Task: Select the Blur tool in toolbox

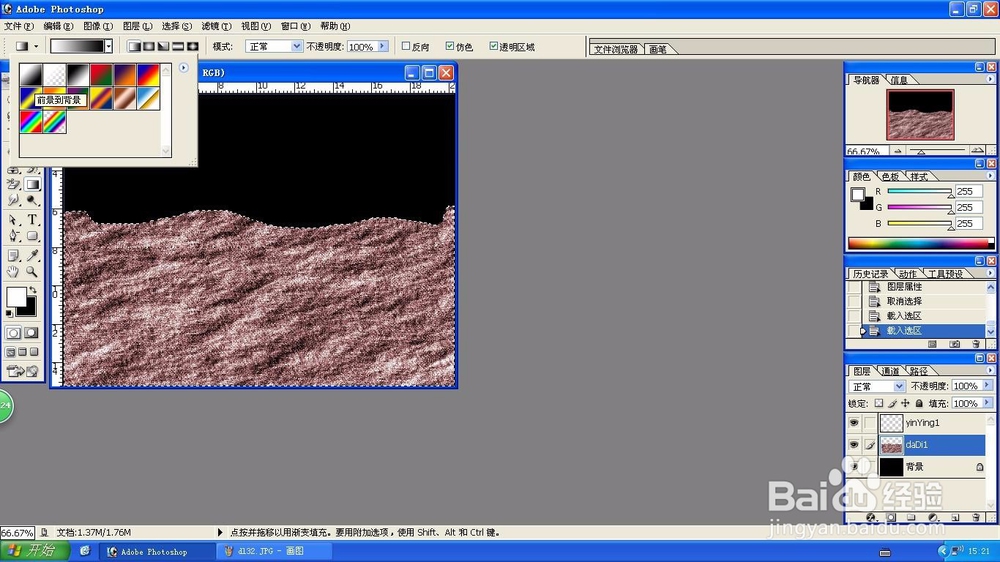Action: click(x=13, y=200)
